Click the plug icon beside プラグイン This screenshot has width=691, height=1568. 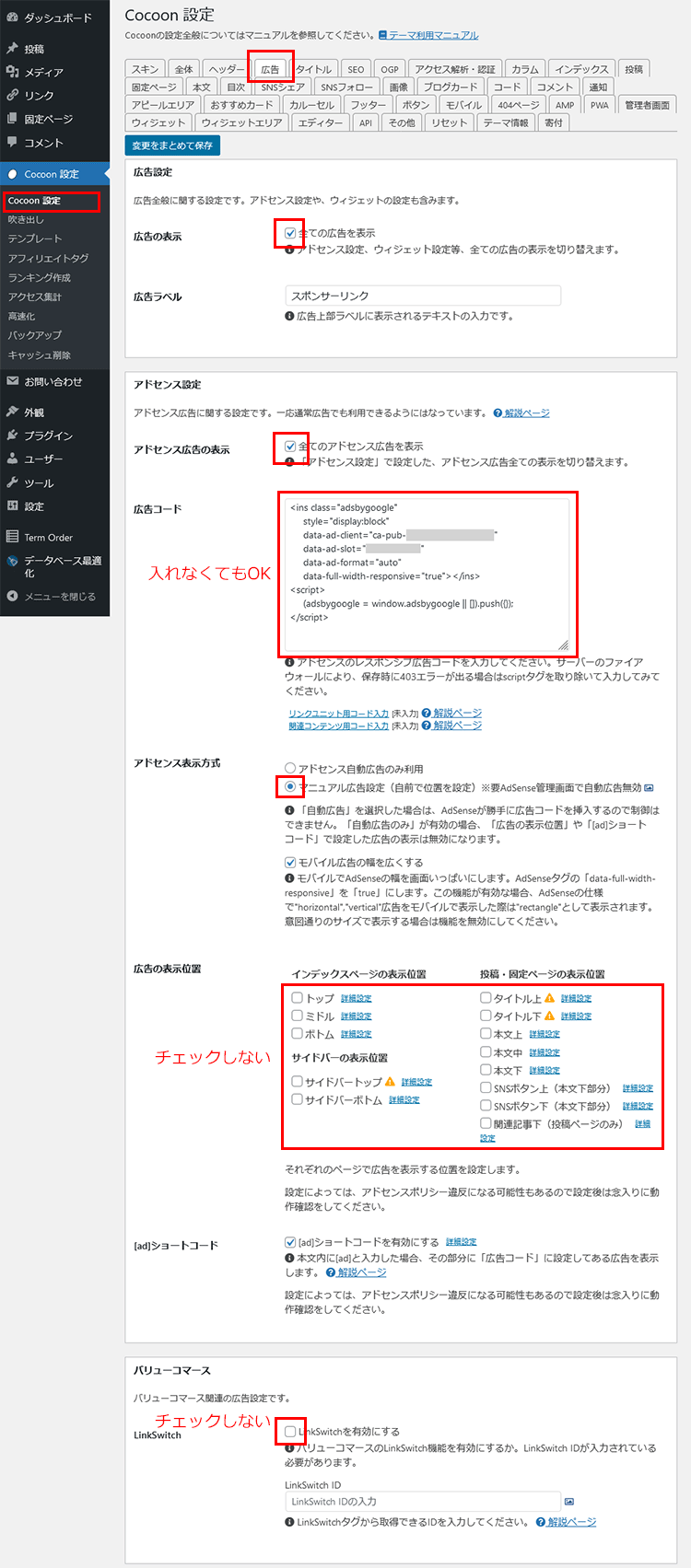point(12,436)
